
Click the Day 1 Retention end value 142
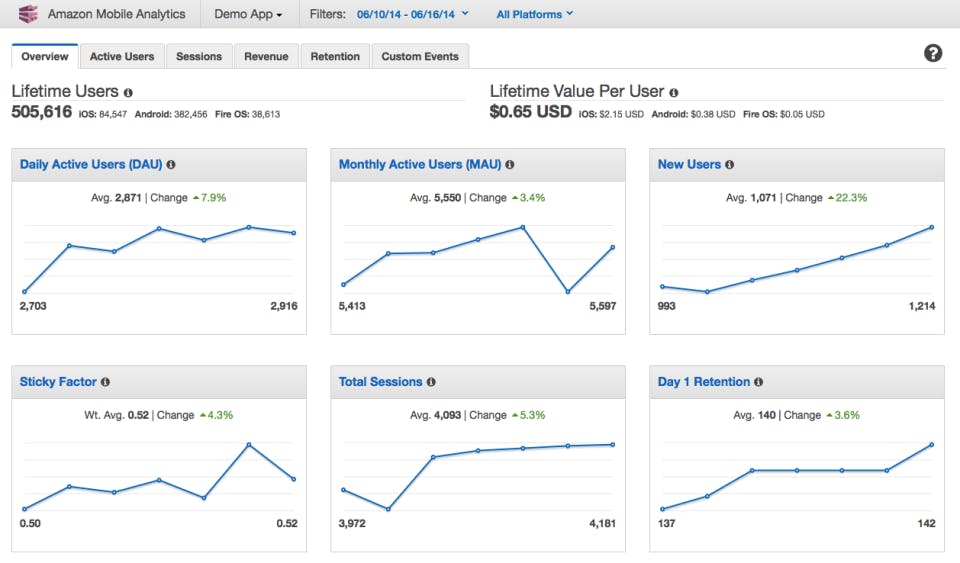tap(926, 523)
